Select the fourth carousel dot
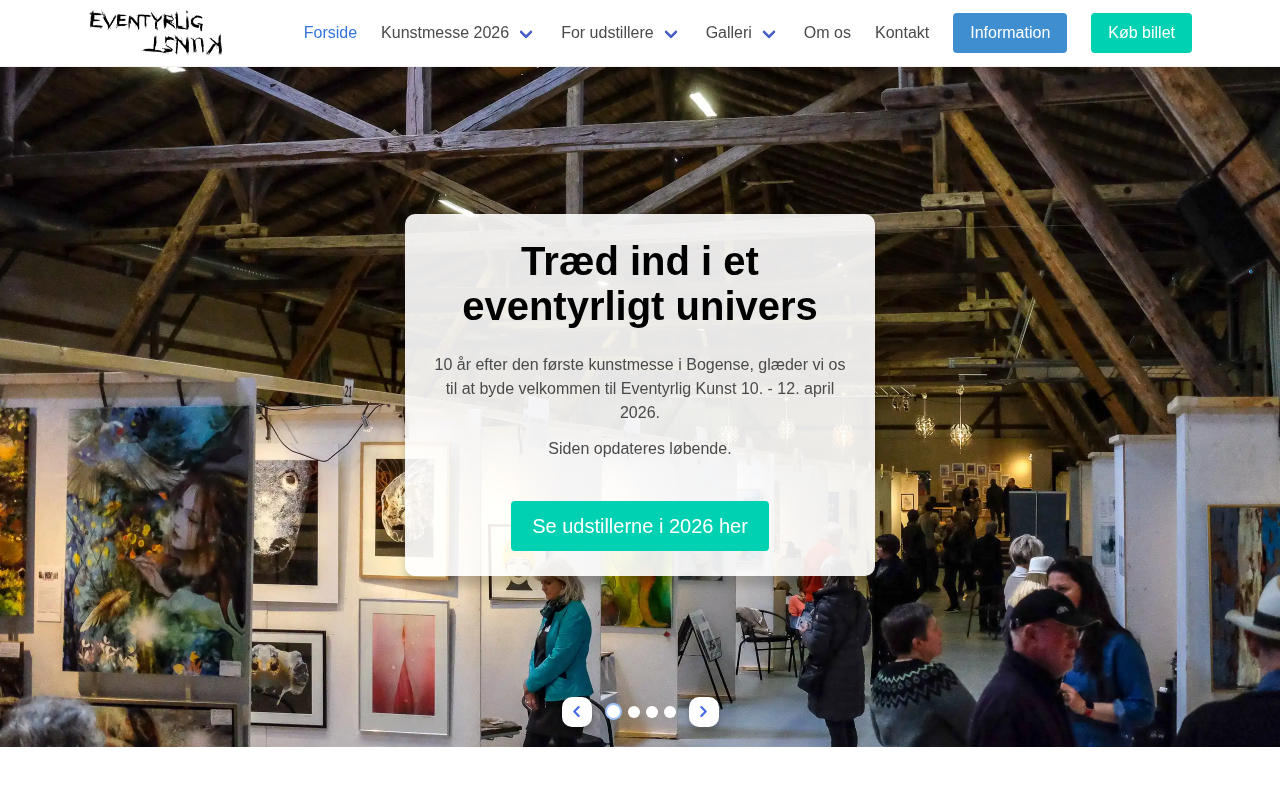Viewport: 1280px width, 800px height. 670,712
